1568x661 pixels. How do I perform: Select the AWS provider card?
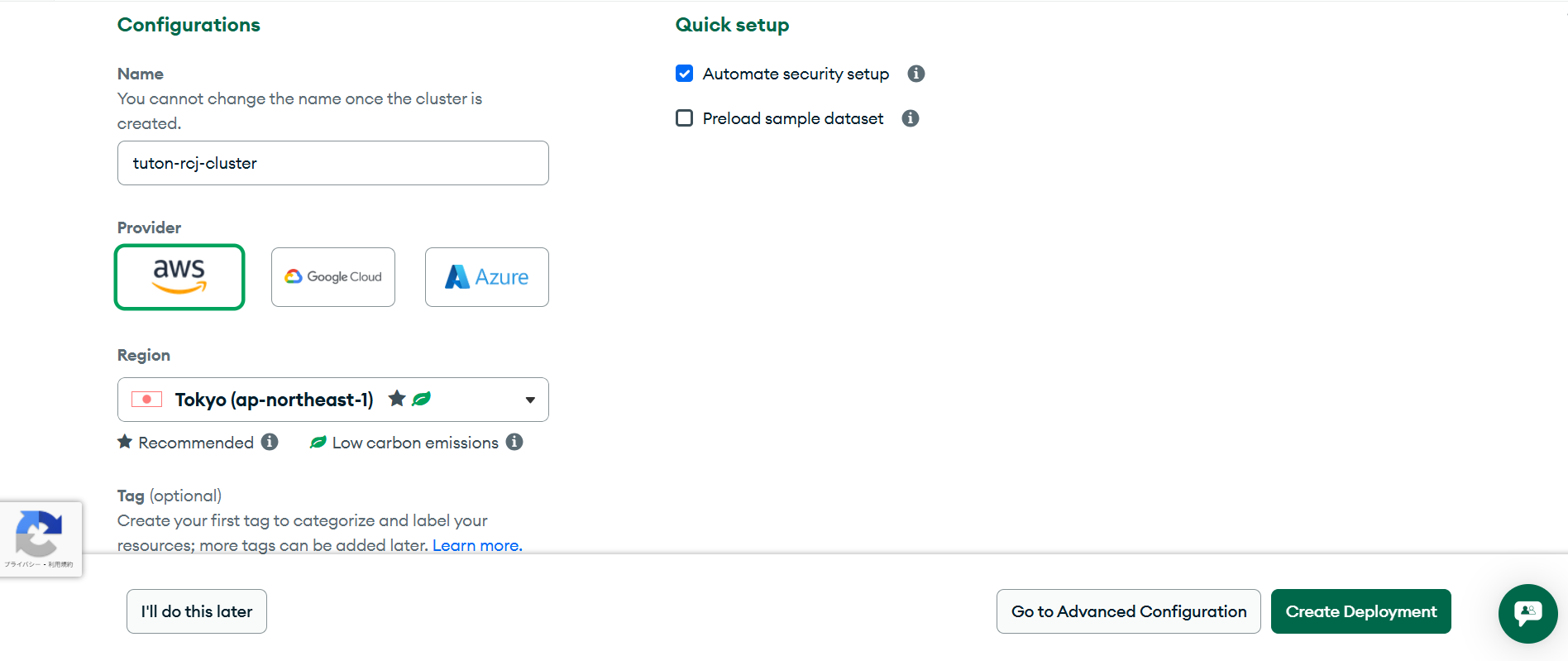[x=179, y=277]
